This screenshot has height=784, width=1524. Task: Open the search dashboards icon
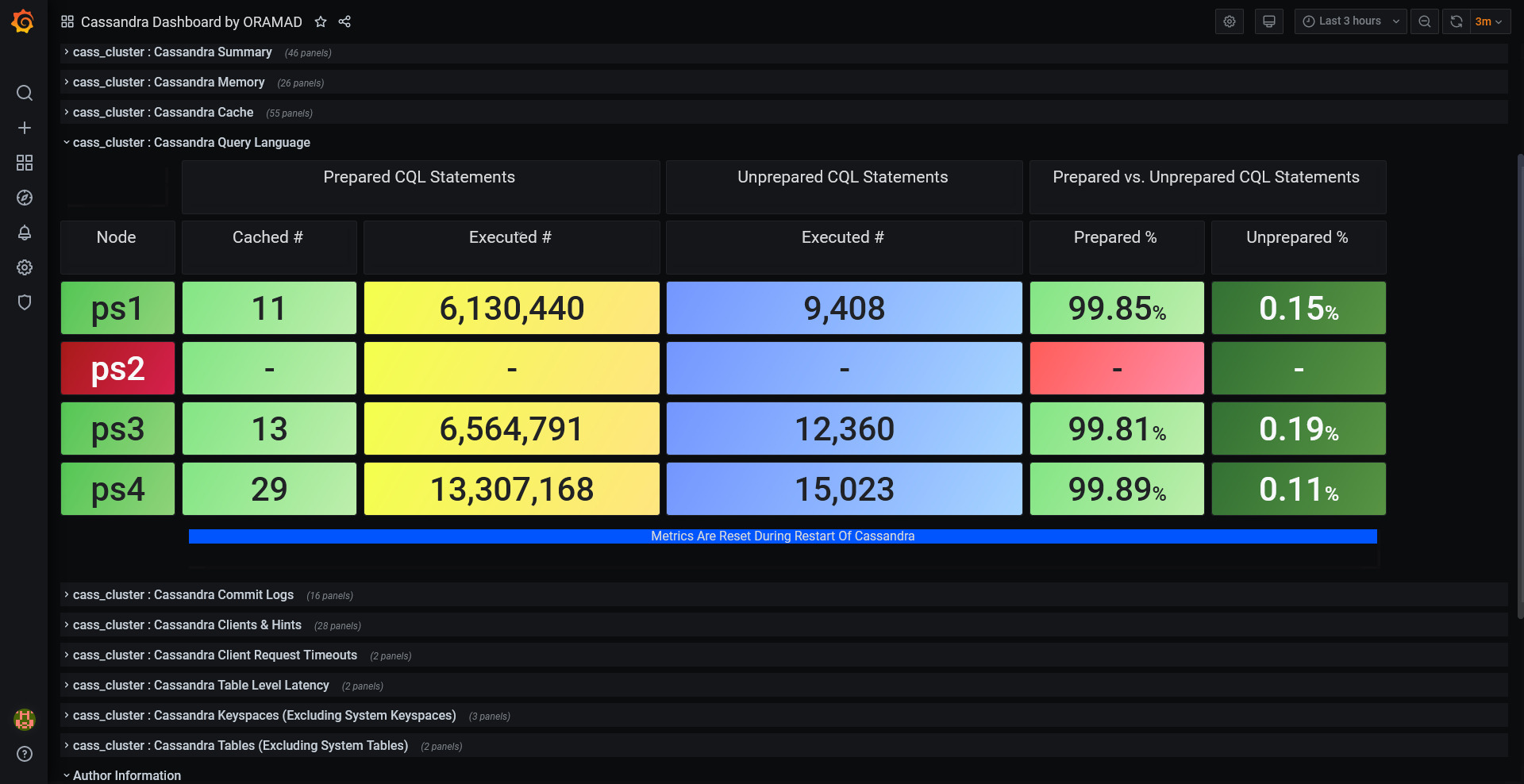click(25, 93)
